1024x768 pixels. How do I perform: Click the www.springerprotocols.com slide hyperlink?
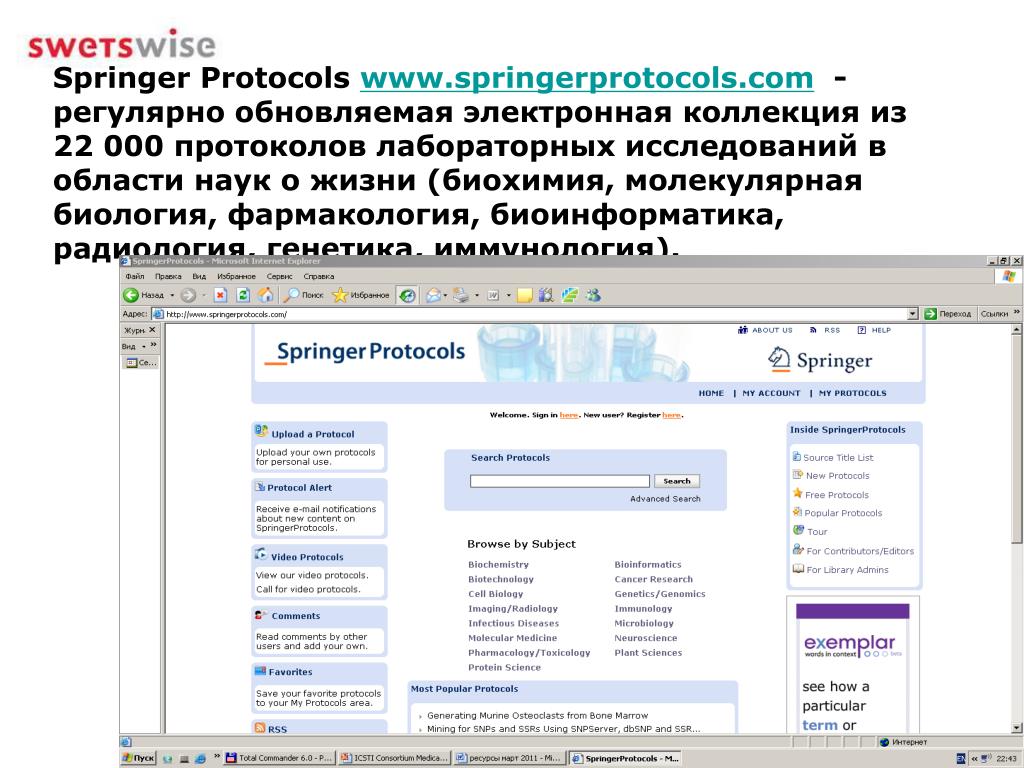(x=586, y=78)
